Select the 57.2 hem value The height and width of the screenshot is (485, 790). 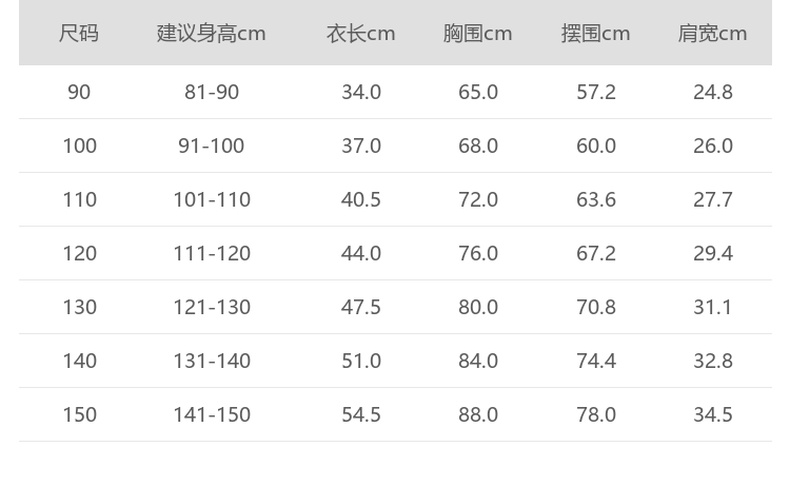596,92
